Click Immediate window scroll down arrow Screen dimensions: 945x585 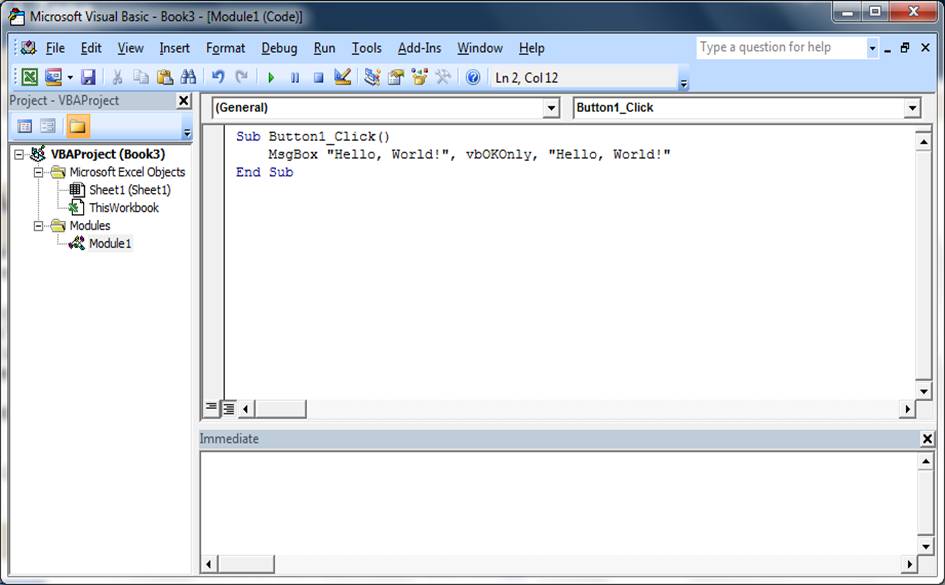pos(926,546)
